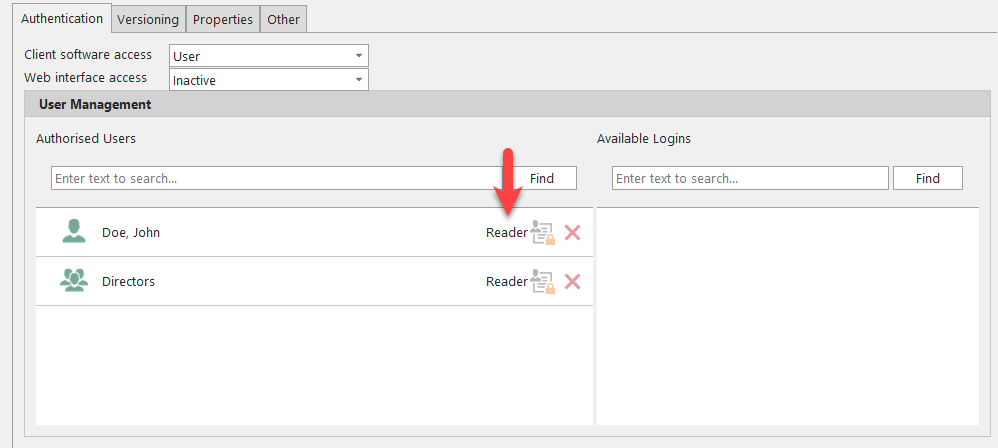The height and width of the screenshot is (448, 998).
Task: Click the Directors group avatar icon
Action: click(x=74, y=281)
